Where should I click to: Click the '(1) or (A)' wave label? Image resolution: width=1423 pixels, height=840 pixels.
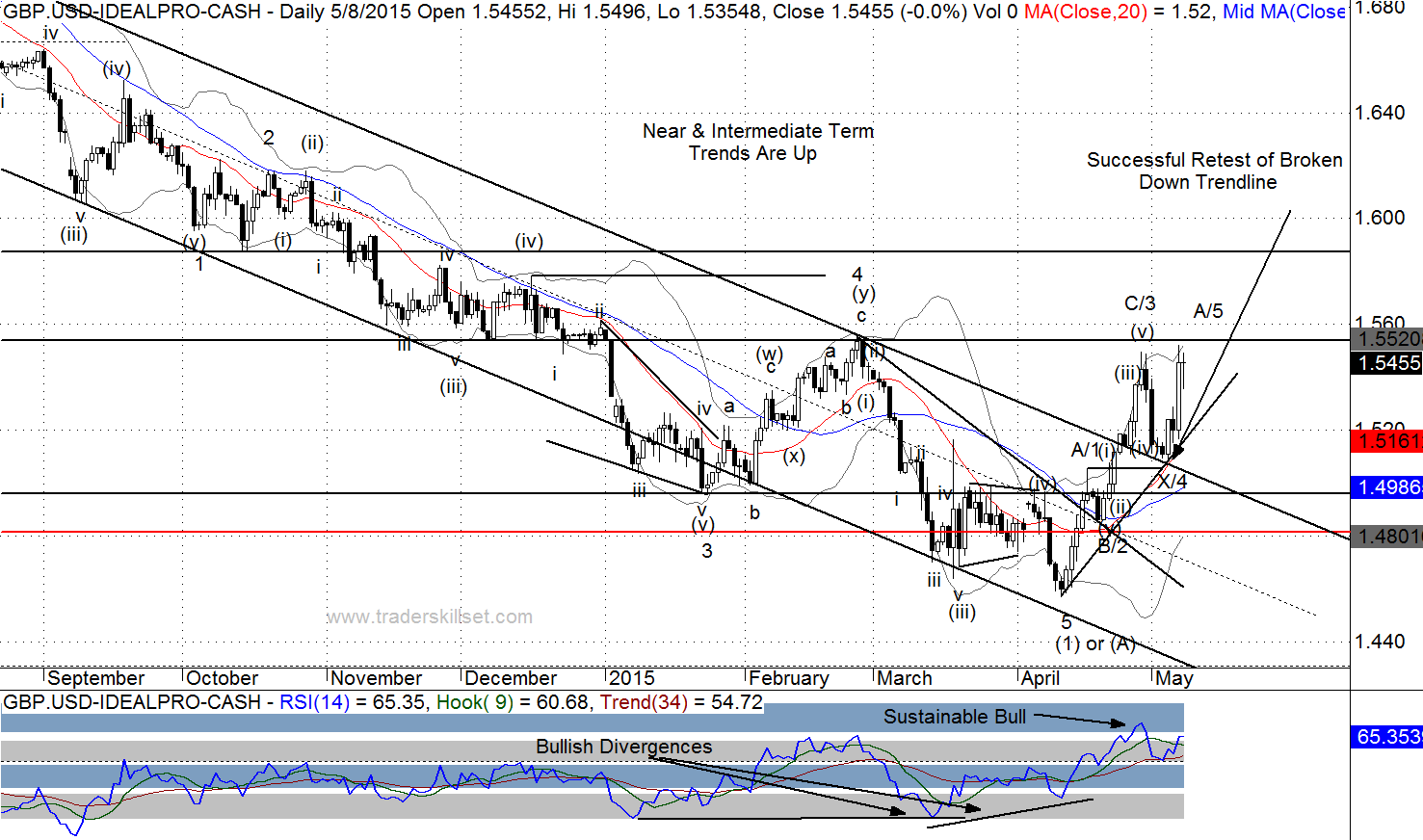pyautogui.click(x=1095, y=643)
